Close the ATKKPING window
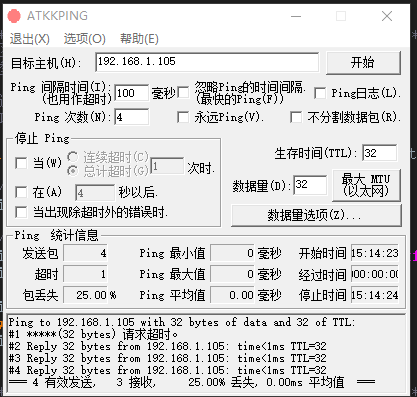417x397 pixels. click(x=387, y=16)
